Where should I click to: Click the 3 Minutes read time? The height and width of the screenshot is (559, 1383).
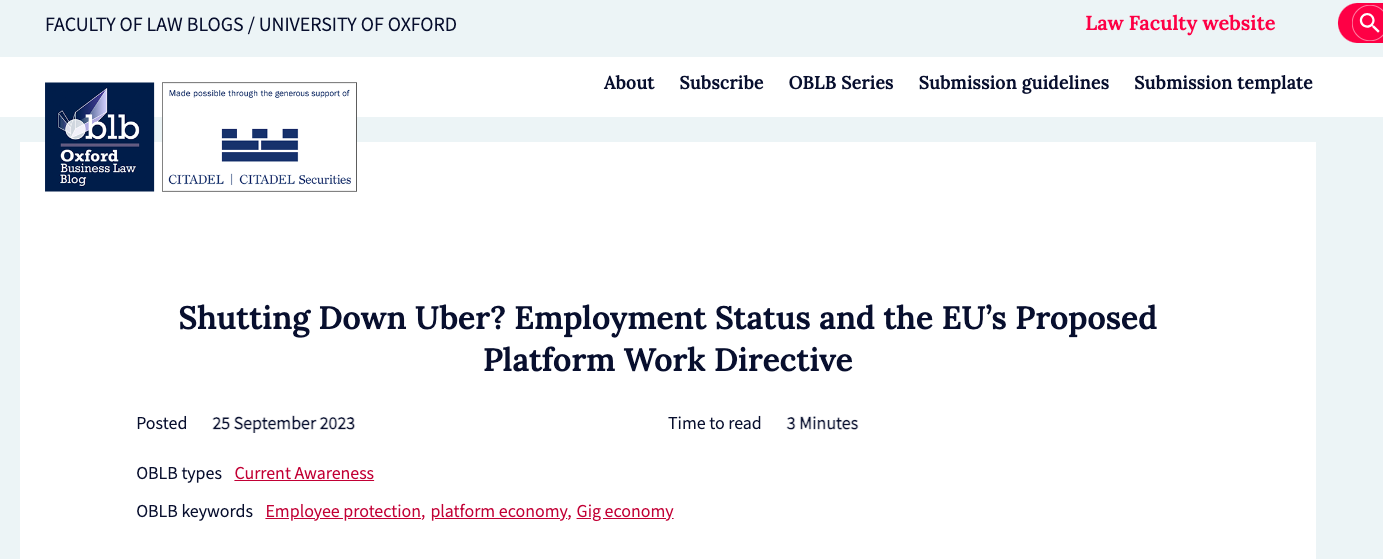pos(822,423)
